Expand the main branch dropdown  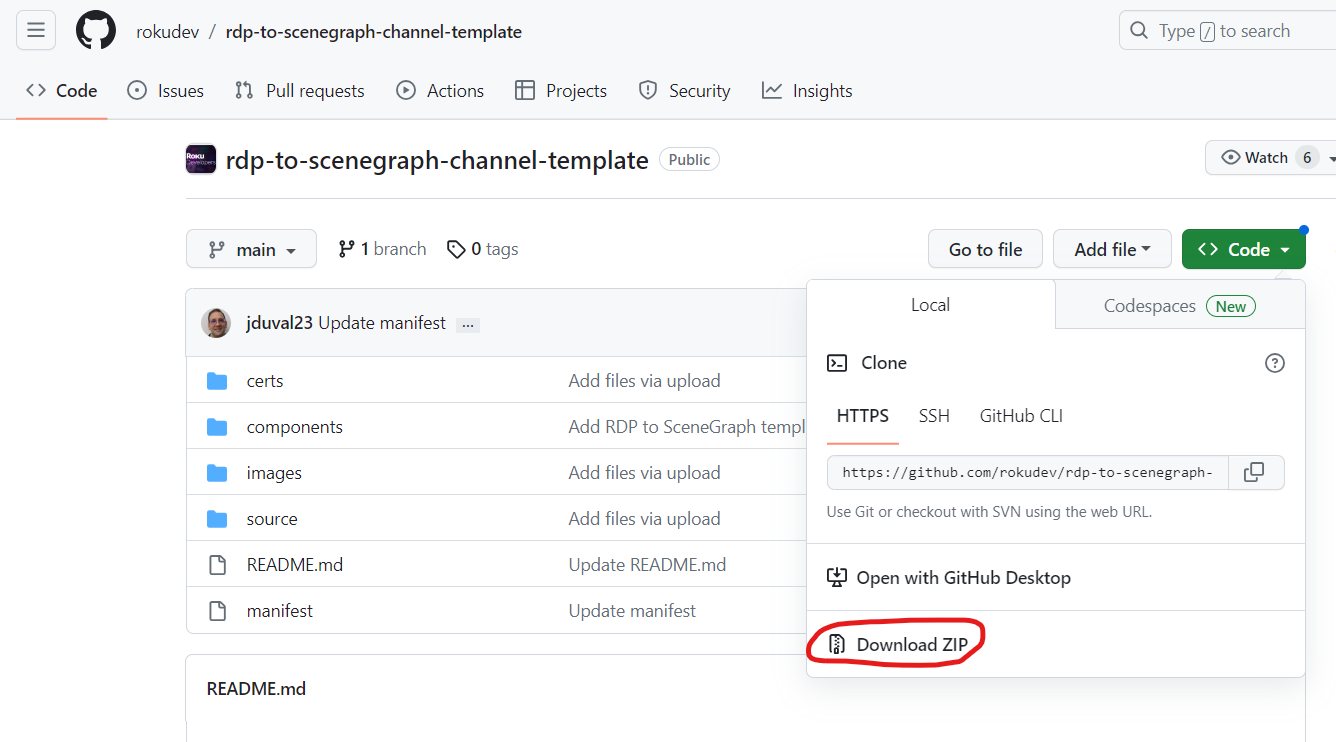(251, 248)
